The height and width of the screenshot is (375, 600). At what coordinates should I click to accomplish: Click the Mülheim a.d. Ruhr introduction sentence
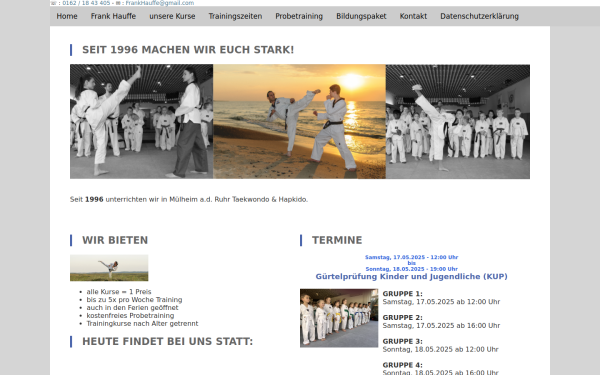point(189,199)
